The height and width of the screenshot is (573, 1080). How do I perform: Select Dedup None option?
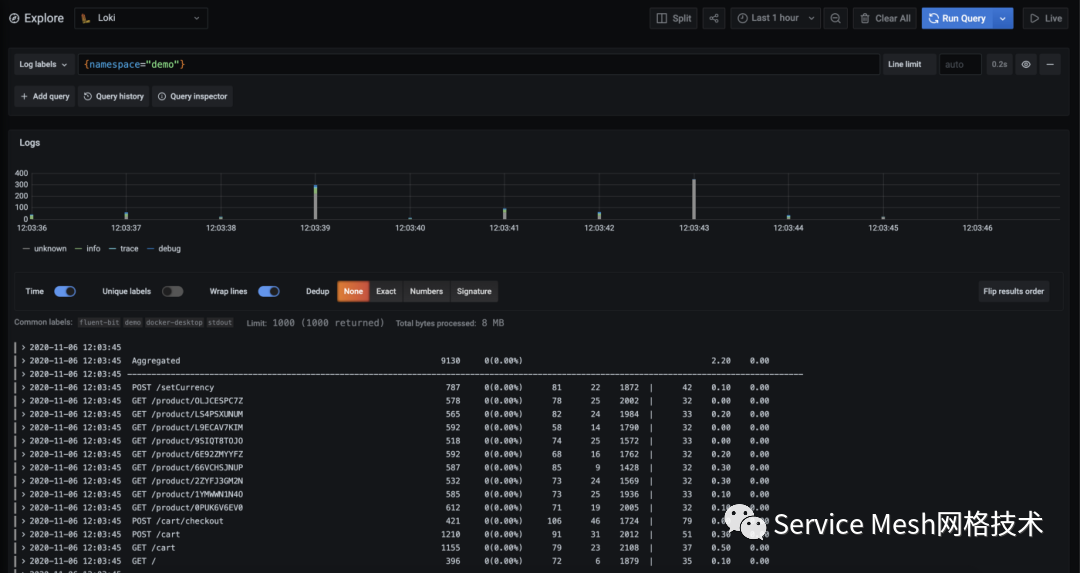[x=353, y=291]
